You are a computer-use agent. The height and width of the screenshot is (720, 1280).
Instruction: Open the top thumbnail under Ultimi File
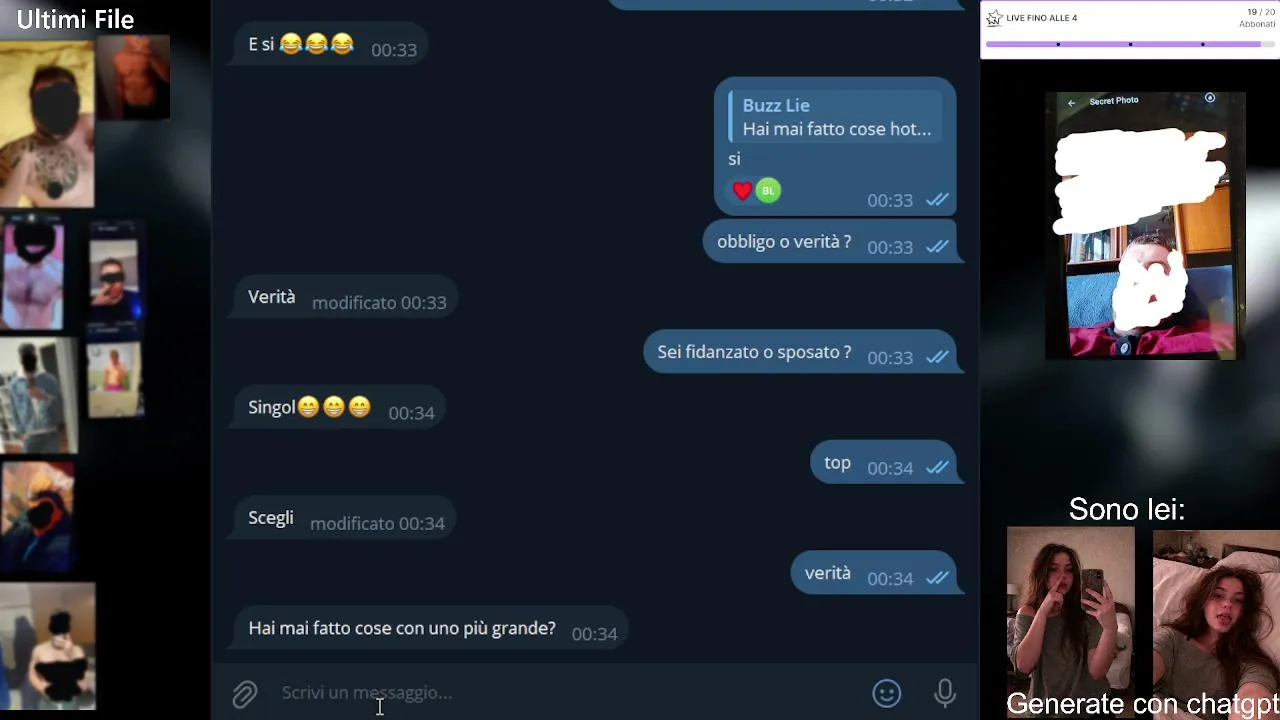click(x=47, y=122)
